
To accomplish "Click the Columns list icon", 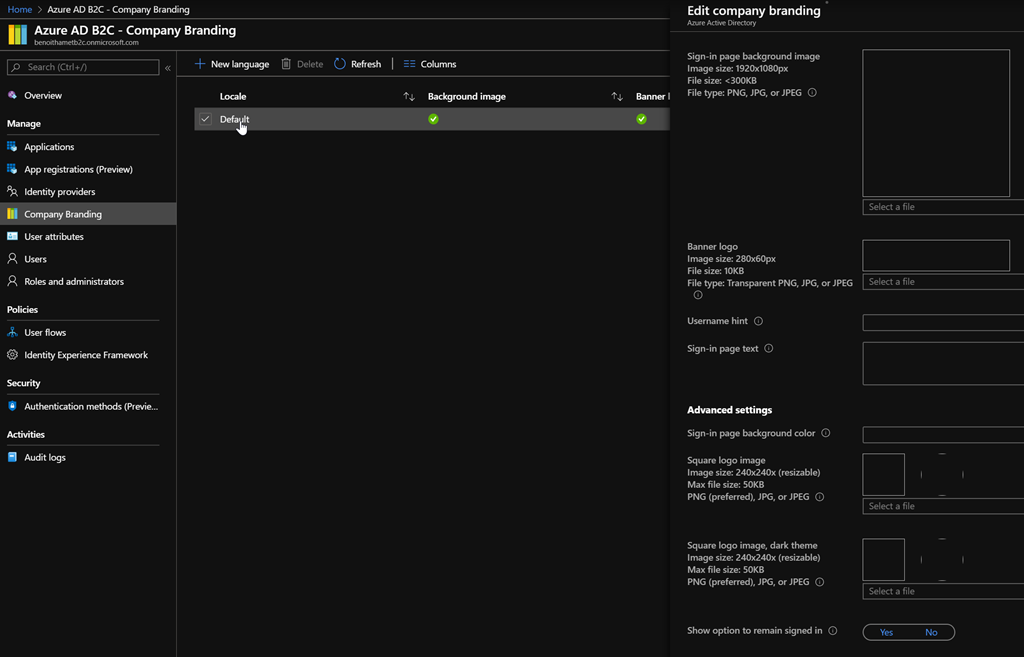I will tap(409, 63).
